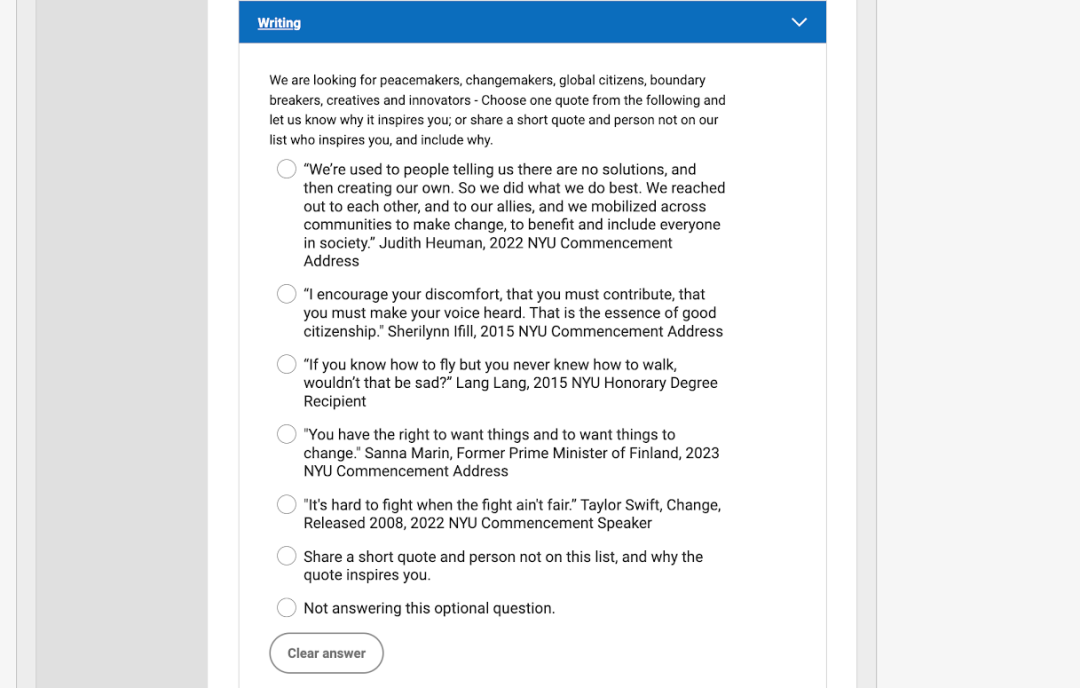Click the blue Writing header bar

532,22
